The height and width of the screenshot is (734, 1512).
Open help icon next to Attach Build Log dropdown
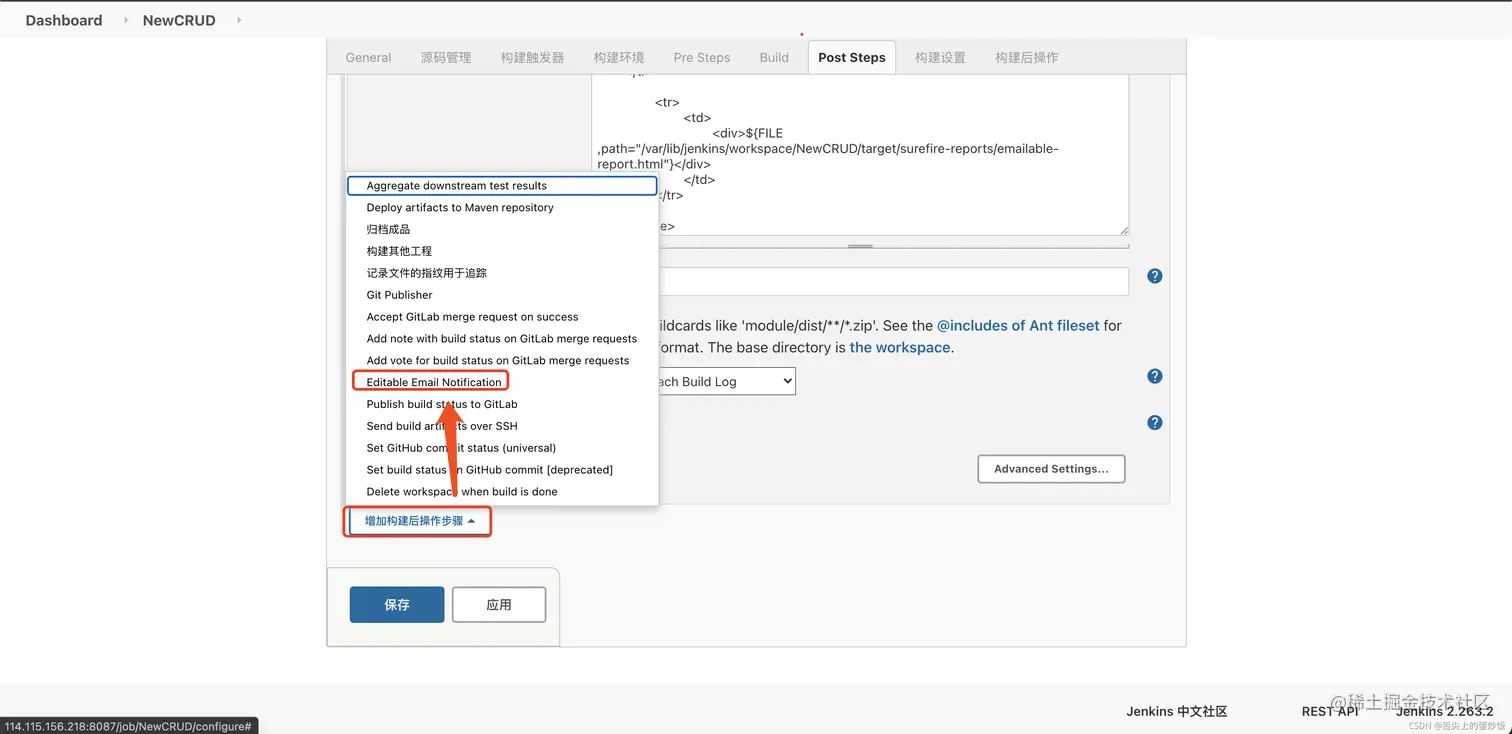tap(1154, 376)
